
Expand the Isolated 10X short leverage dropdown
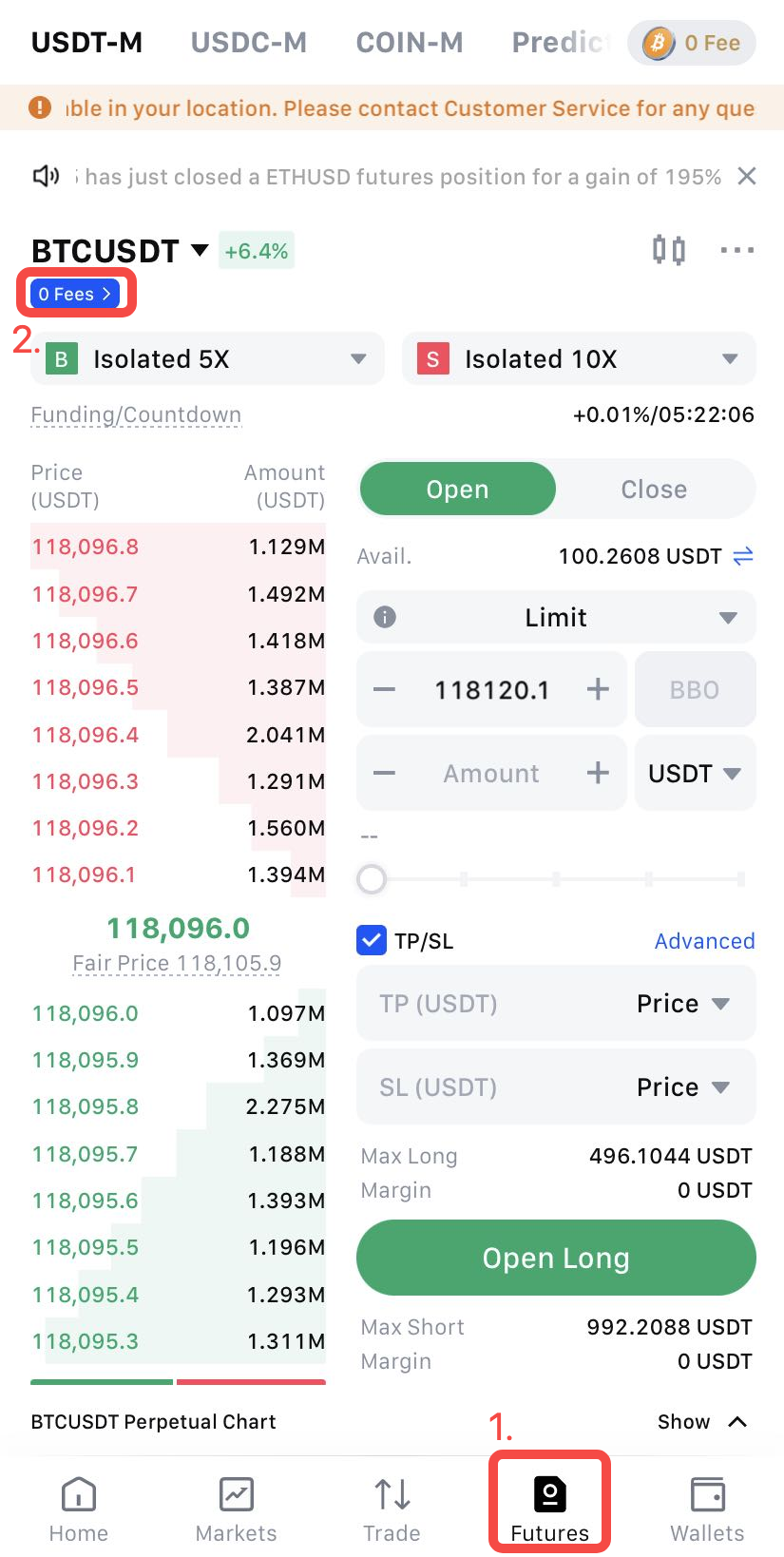(x=579, y=359)
